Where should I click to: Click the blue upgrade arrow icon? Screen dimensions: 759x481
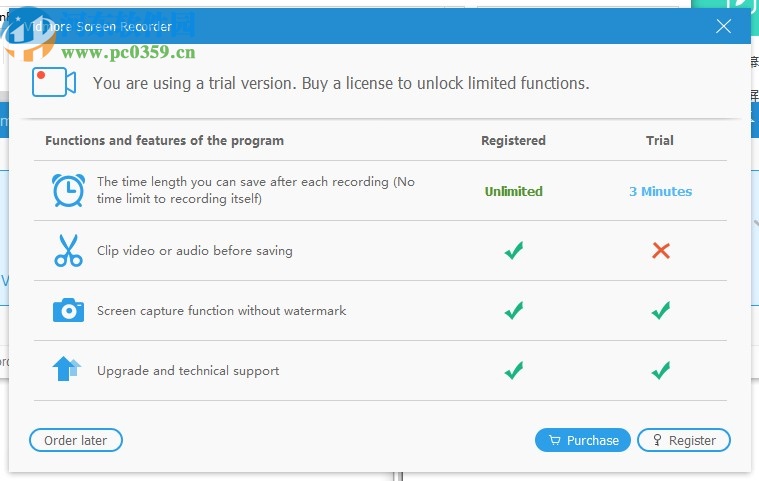67,369
